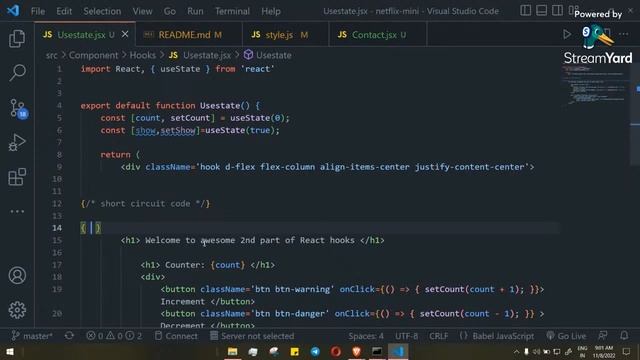Switch to the README.md tab
Image resolution: width=640 pixels, height=360 pixels.
(189, 35)
